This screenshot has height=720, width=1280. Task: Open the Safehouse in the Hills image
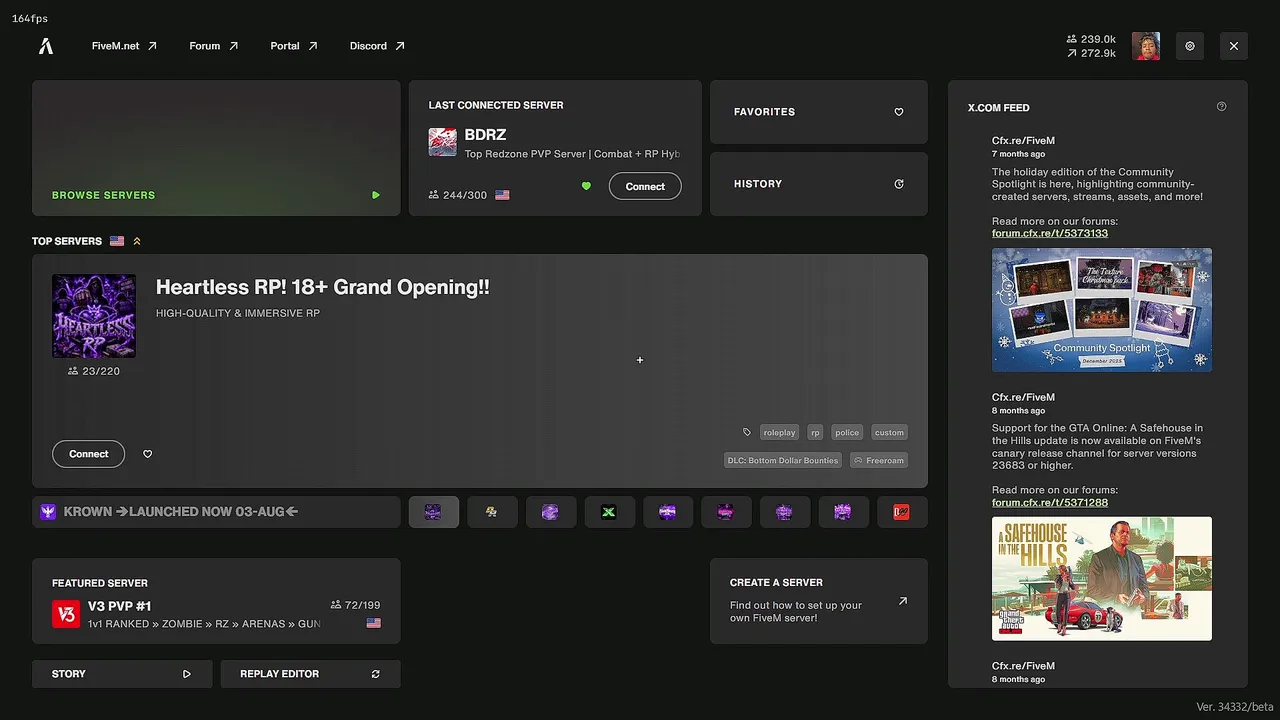click(x=1102, y=579)
